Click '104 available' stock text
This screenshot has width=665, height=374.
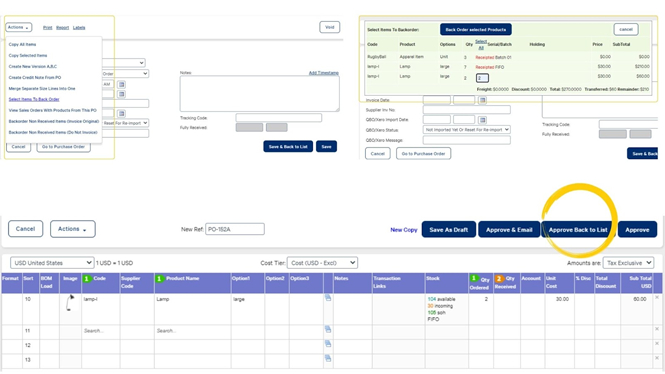pyautogui.click(x=441, y=299)
